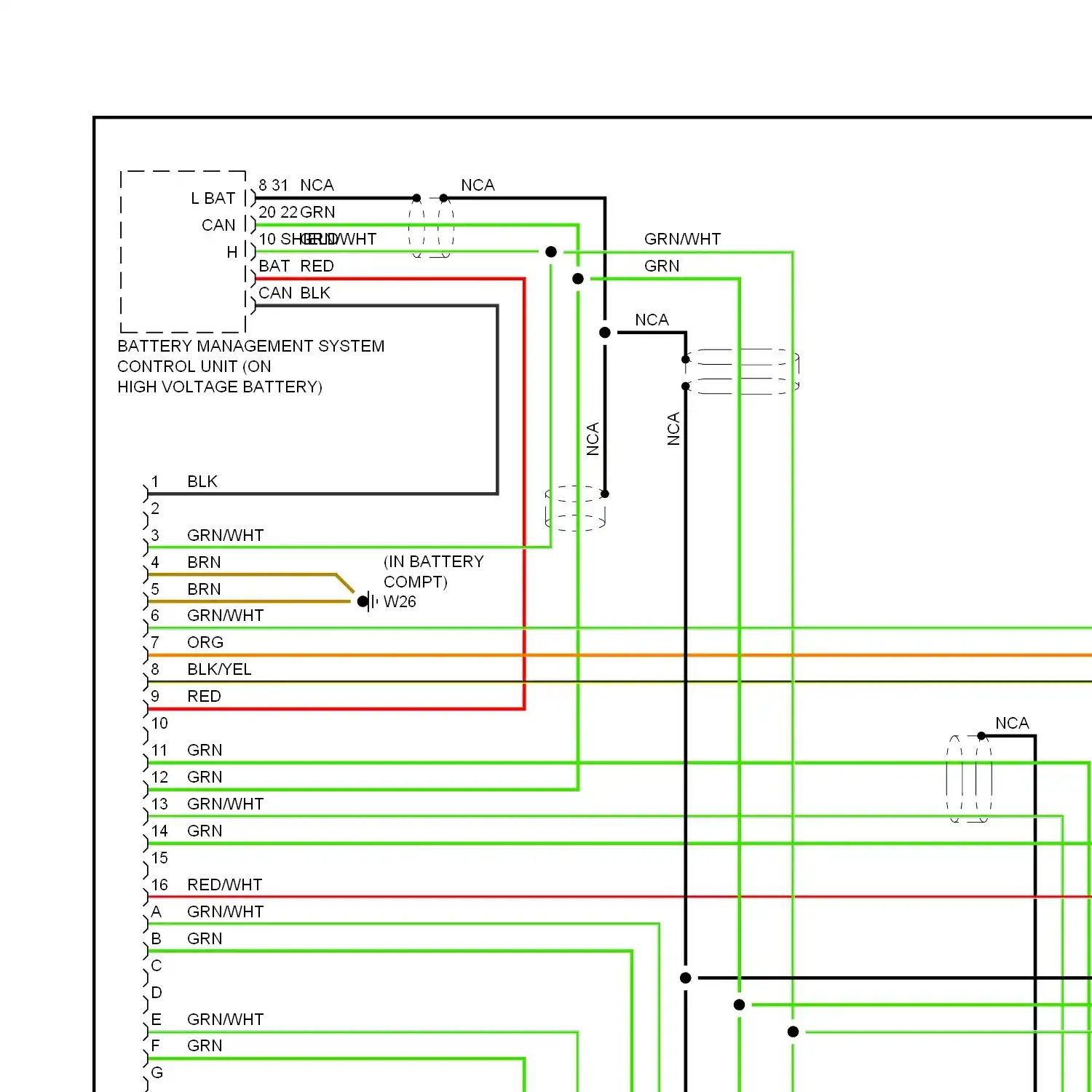Select pin 1 "BLK" label

pos(202,481)
